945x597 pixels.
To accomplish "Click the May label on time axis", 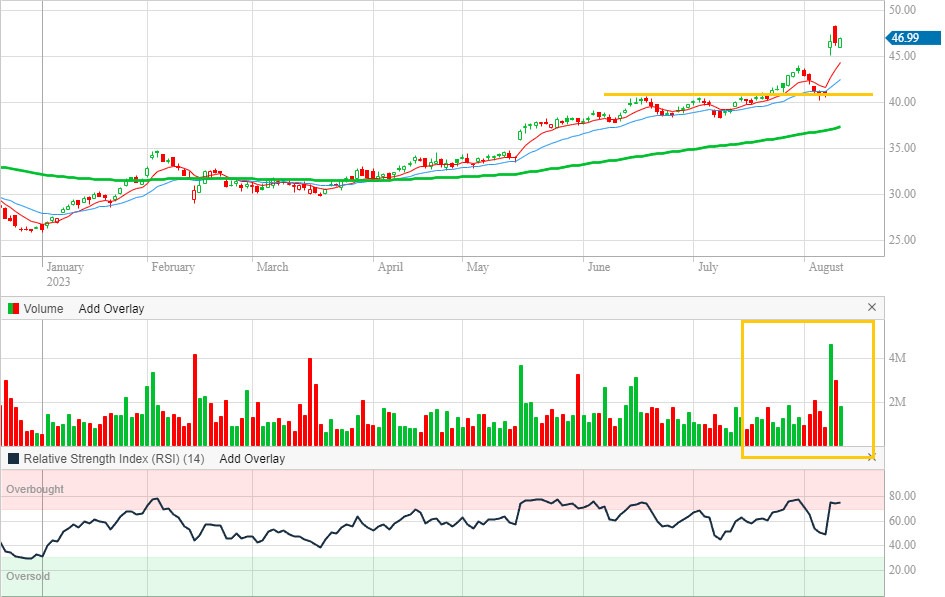I will [477, 267].
